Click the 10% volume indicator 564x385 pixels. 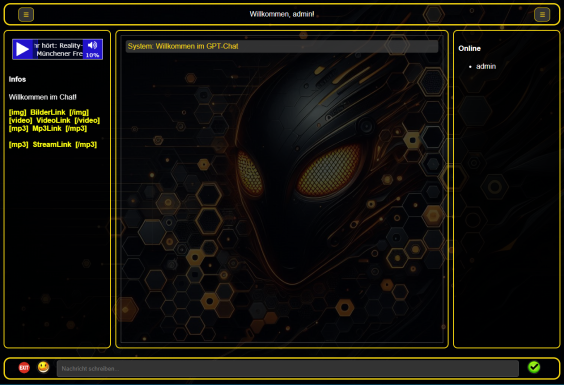(92, 55)
